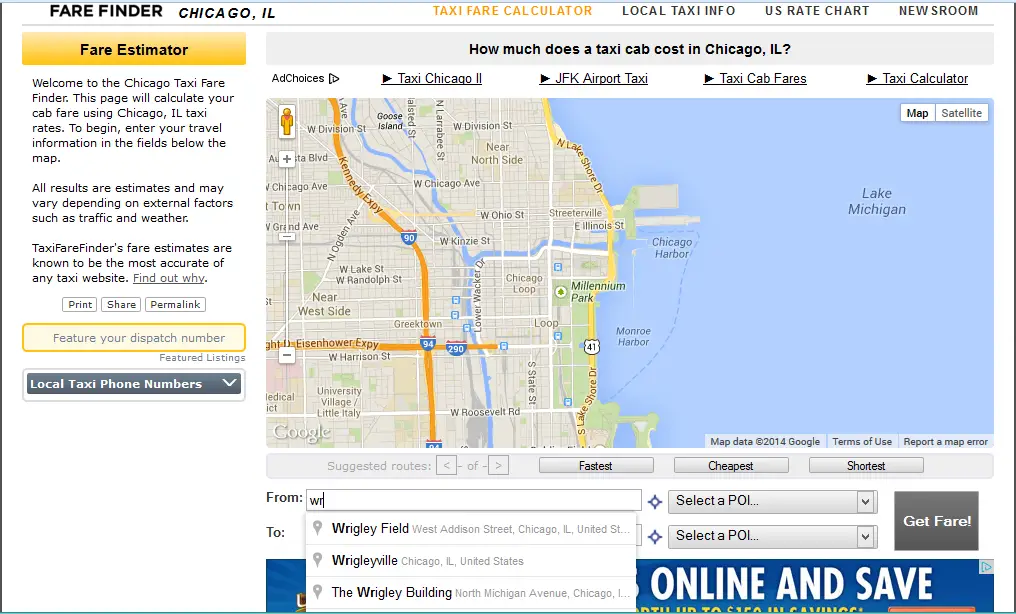The image size is (1016, 614).
Task: Switch map to Map view
Action: click(x=918, y=113)
